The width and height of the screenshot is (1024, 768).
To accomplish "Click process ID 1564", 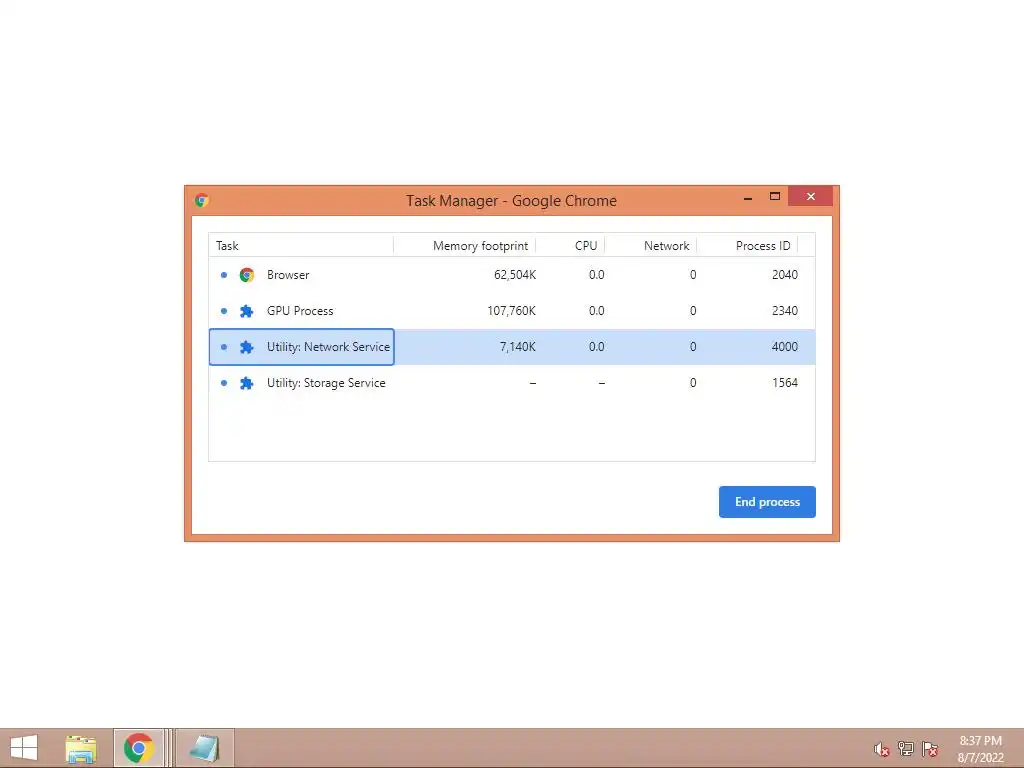I will click(785, 383).
